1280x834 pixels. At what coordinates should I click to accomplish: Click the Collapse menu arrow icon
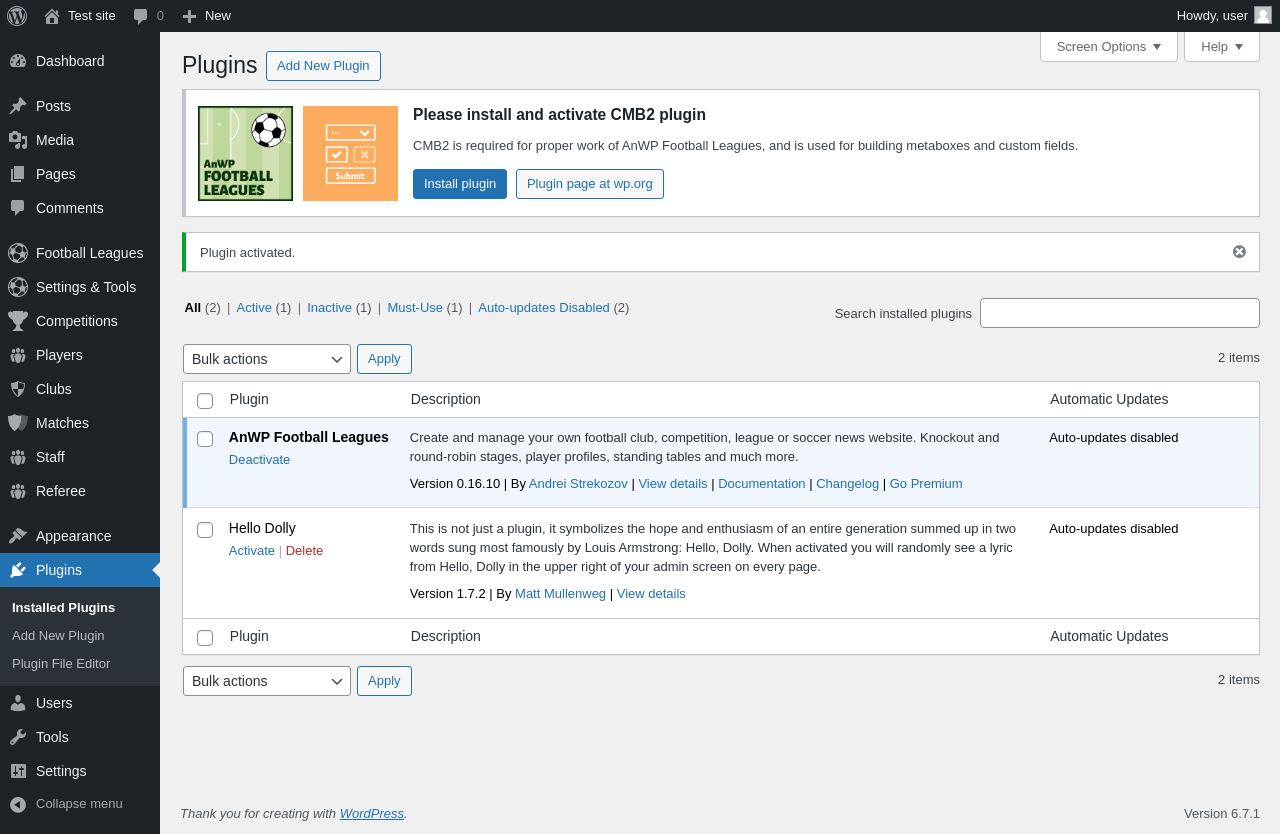pyautogui.click(x=18, y=804)
